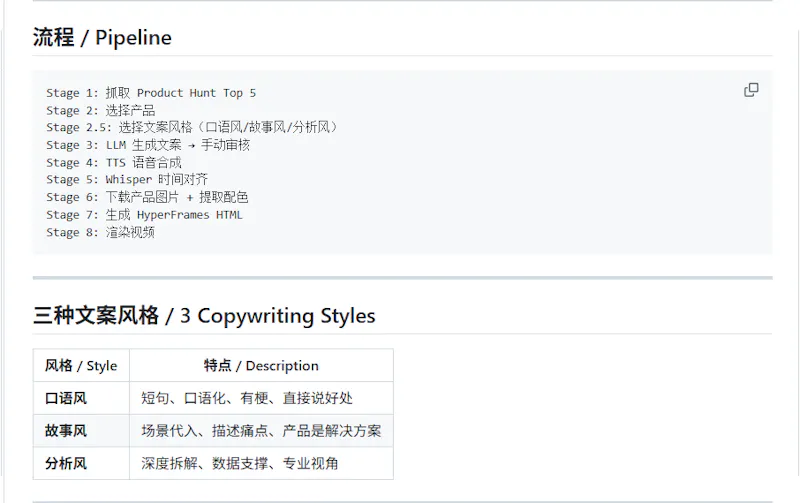Click the 风格 / Style column header
800x503 pixels.
pyautogui.click(x=81, y=365)
